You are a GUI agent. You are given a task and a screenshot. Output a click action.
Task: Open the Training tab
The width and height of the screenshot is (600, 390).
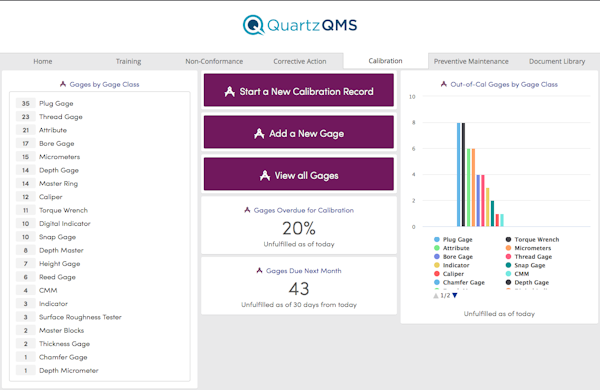[129, 61]
